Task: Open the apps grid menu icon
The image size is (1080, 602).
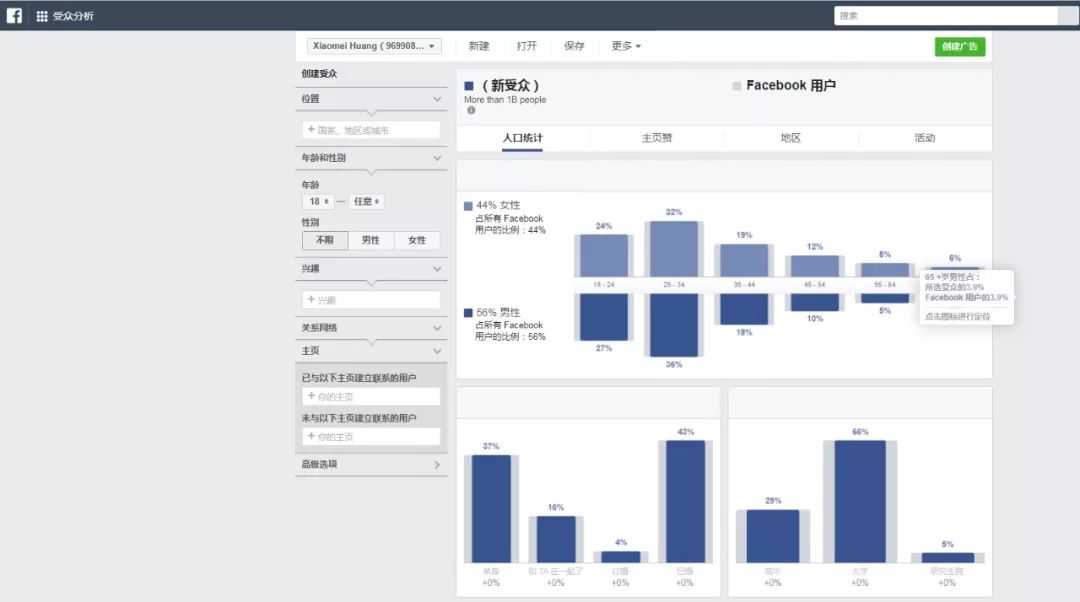Action: pos(42,16)
